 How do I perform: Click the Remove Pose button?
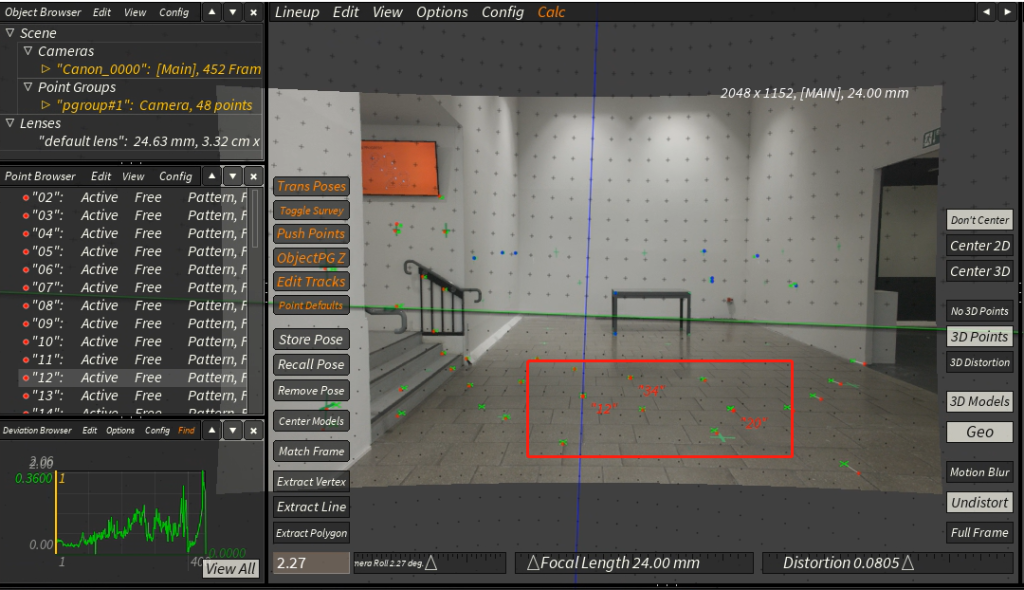[x=311, y=391]
